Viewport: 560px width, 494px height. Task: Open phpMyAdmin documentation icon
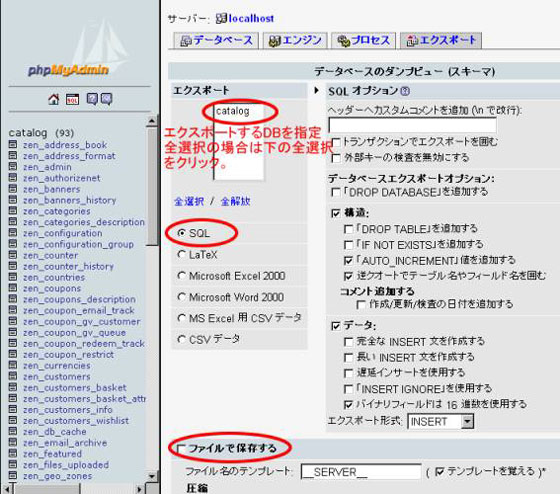coord(92,99)
